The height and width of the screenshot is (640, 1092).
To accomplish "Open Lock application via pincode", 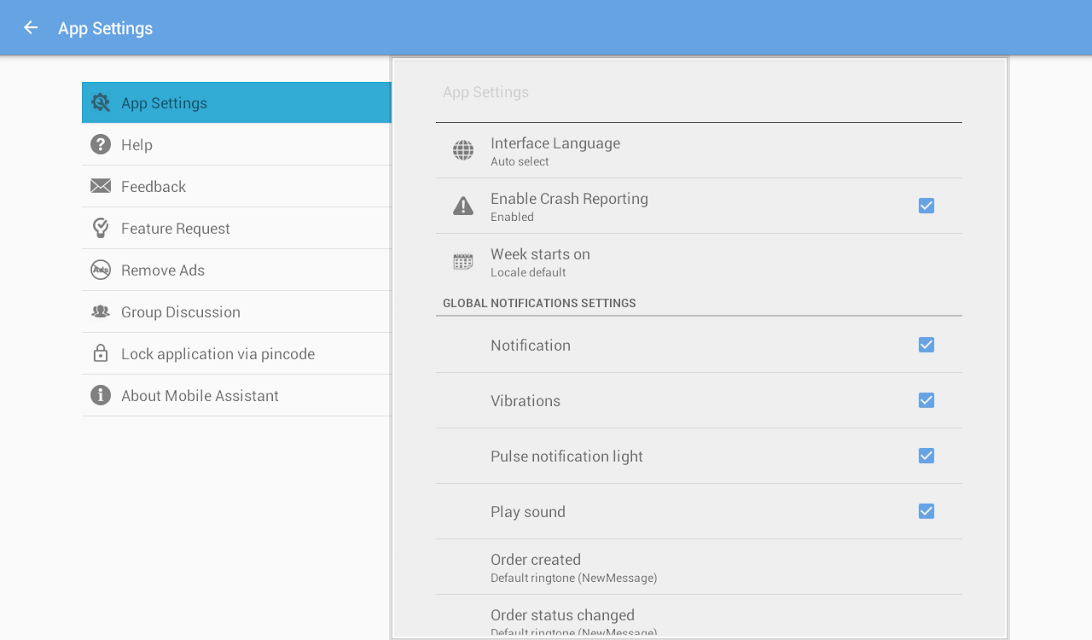I will click(x=236, y=353).
